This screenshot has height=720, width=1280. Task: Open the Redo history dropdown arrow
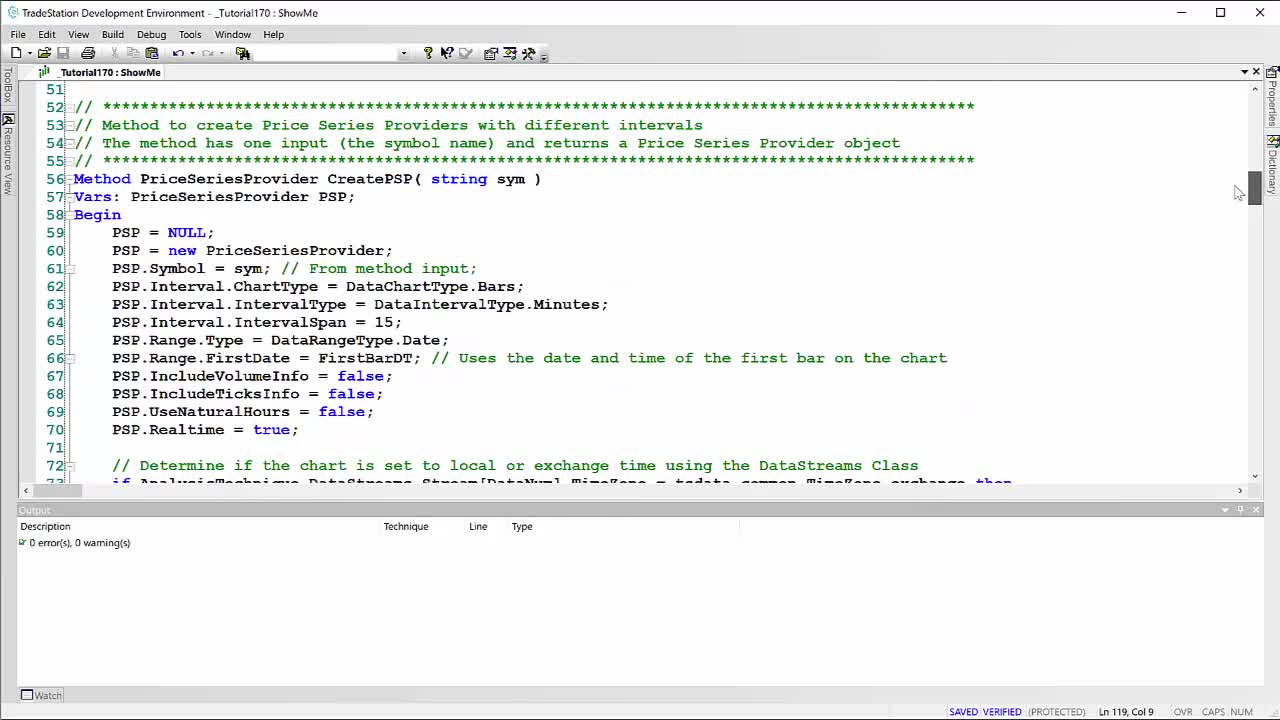pyautogui.click(x=222, y=53)
